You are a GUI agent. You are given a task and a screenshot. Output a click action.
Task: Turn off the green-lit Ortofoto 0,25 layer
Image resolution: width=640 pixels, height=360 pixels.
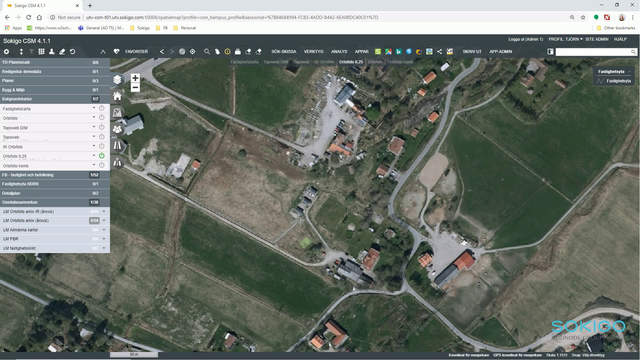(x=102, y=156)
